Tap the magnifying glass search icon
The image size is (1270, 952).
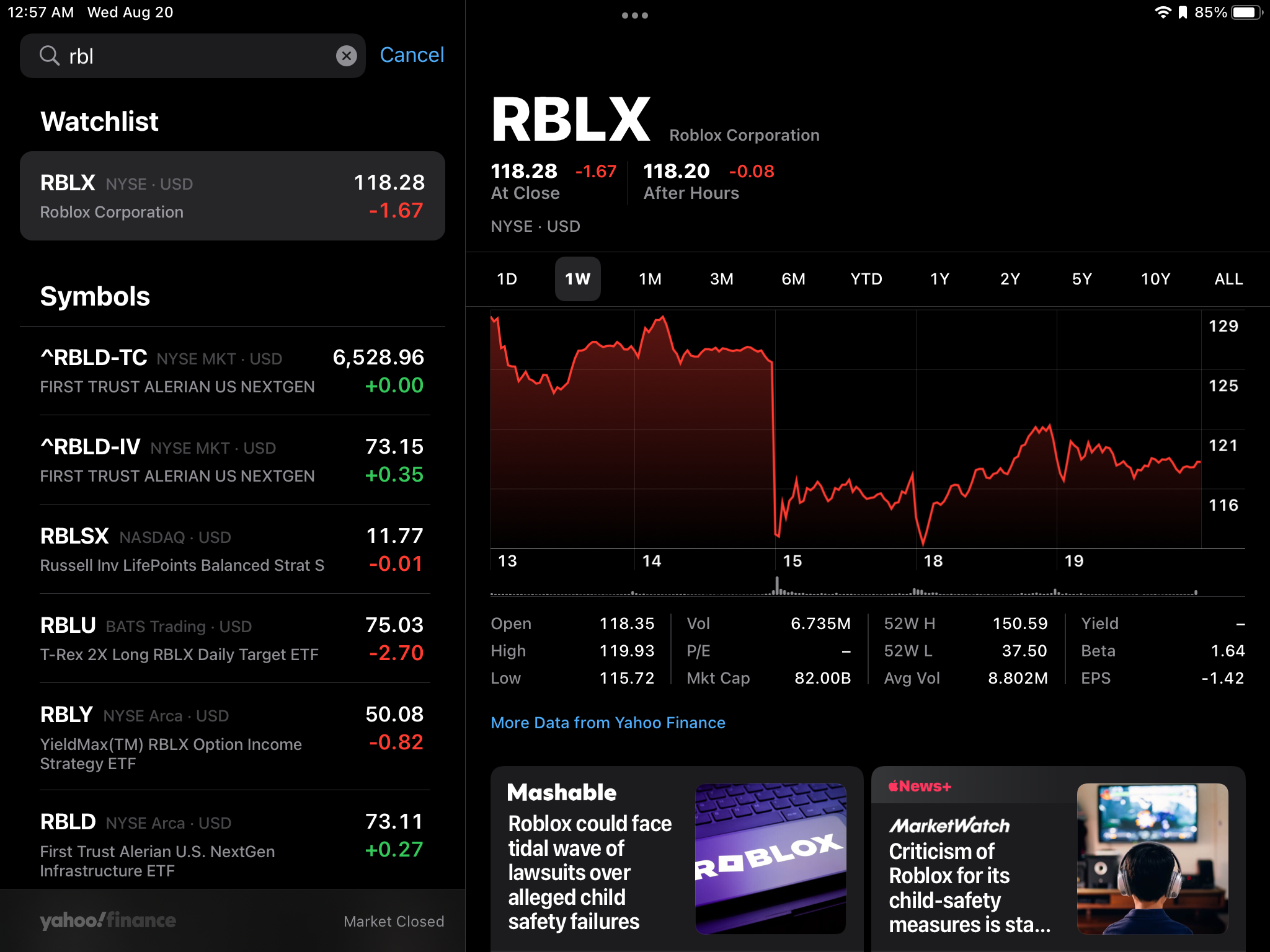(50, 56)
